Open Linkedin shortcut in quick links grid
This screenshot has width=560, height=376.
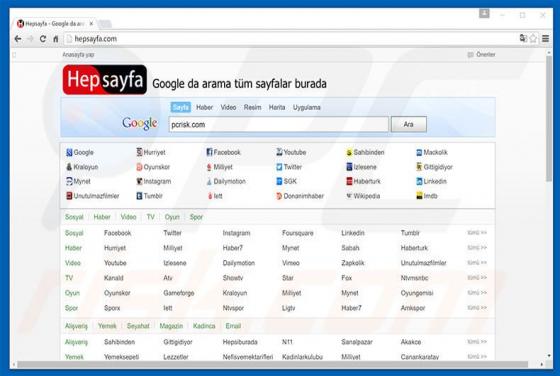pos(431,181)
